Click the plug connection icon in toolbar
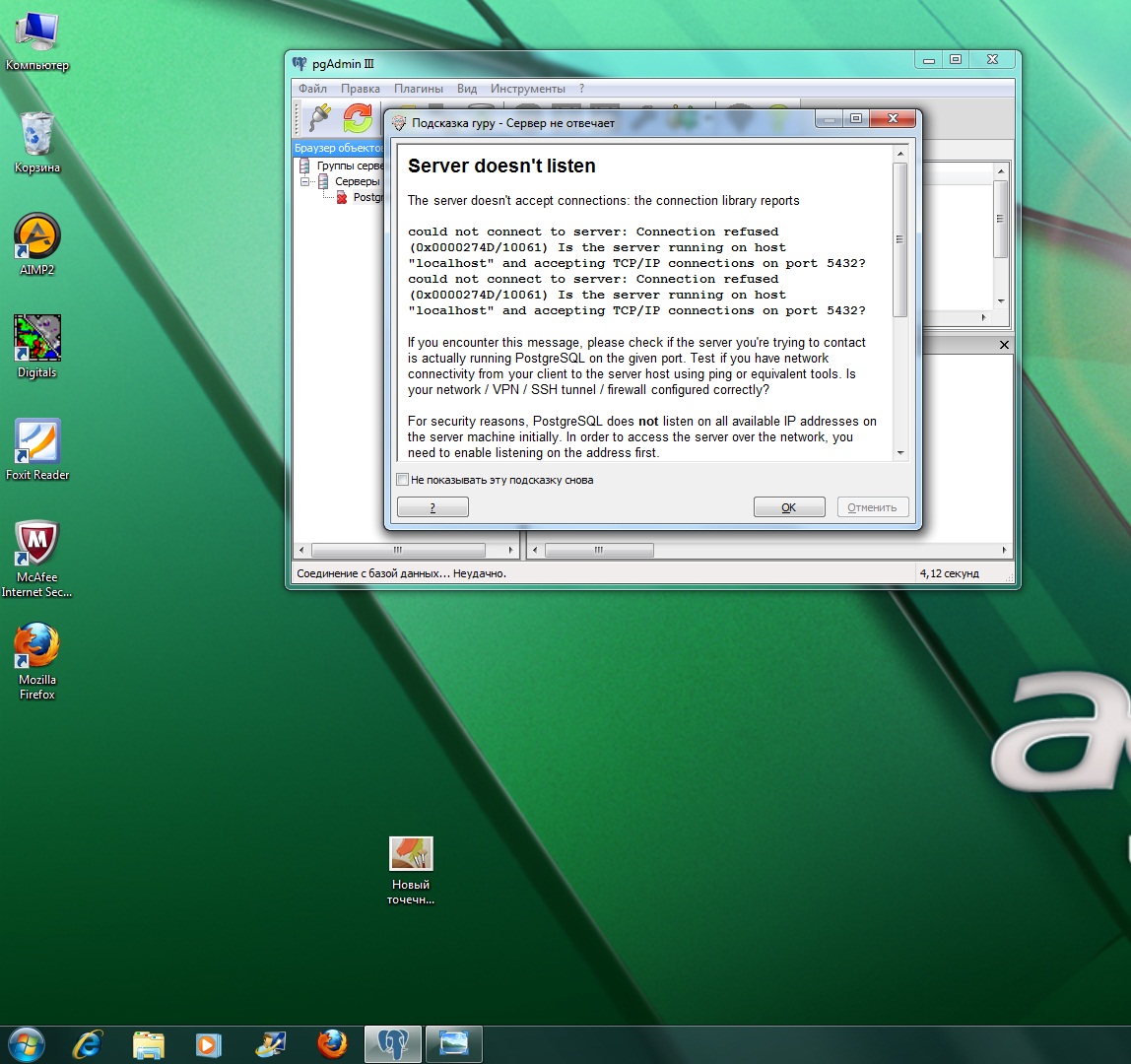The width and height of the screenshot is (1131, 1064). click(x=319, y=118)
